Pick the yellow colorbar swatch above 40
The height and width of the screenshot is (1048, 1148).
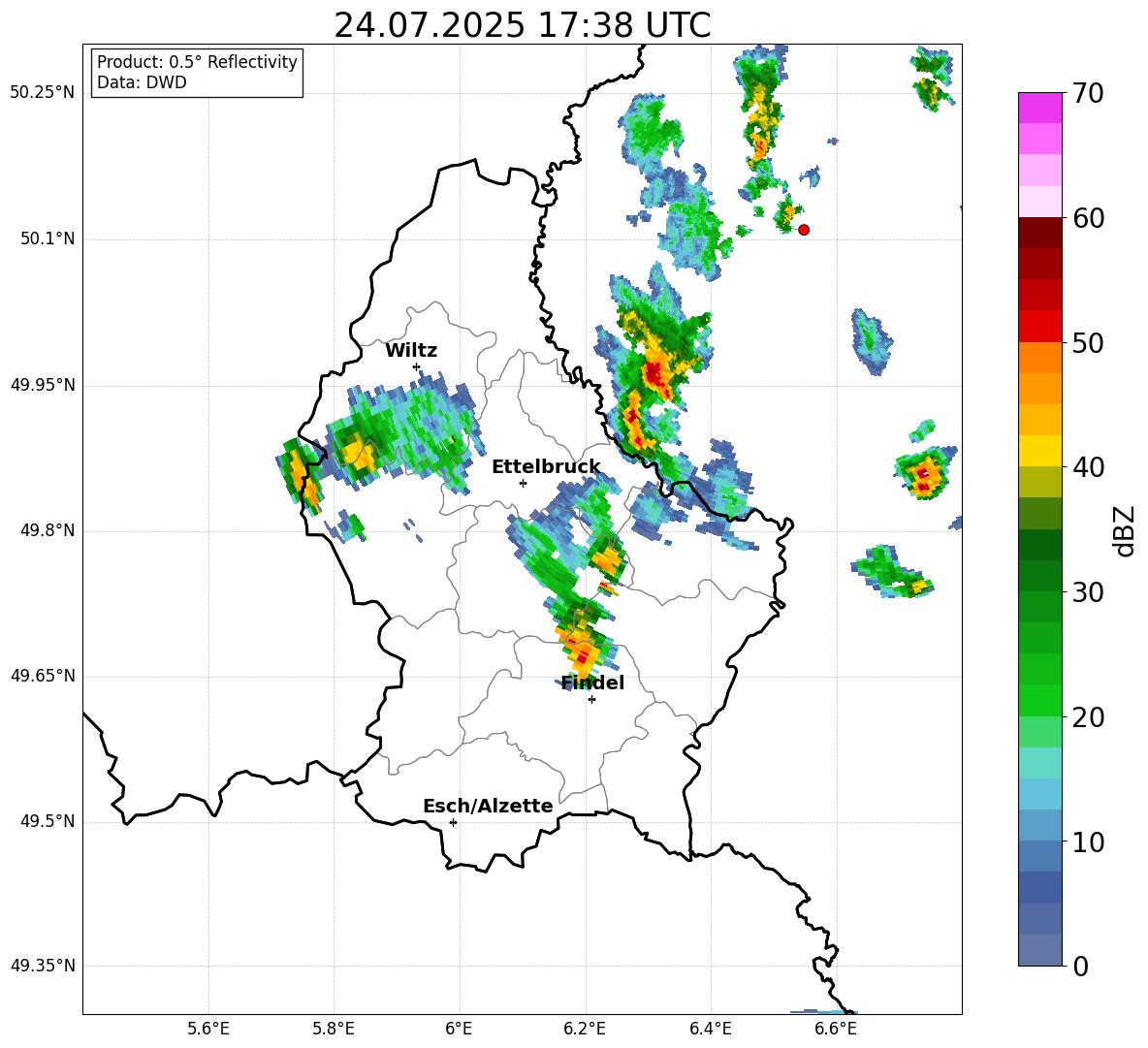point(1040,451)
